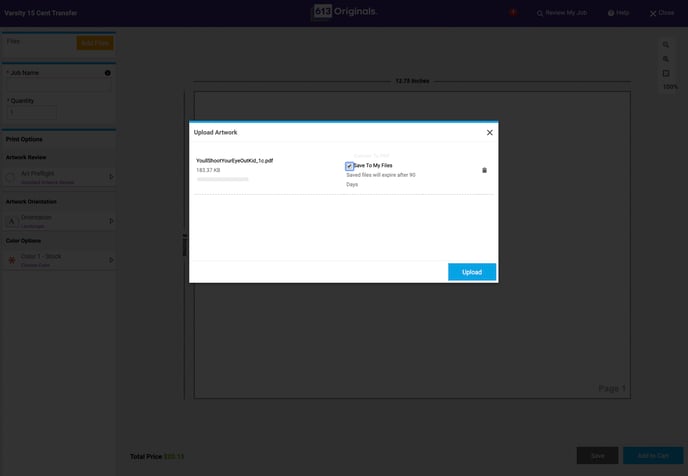
Task: Click the Job Name info icon
Action: 108,73
